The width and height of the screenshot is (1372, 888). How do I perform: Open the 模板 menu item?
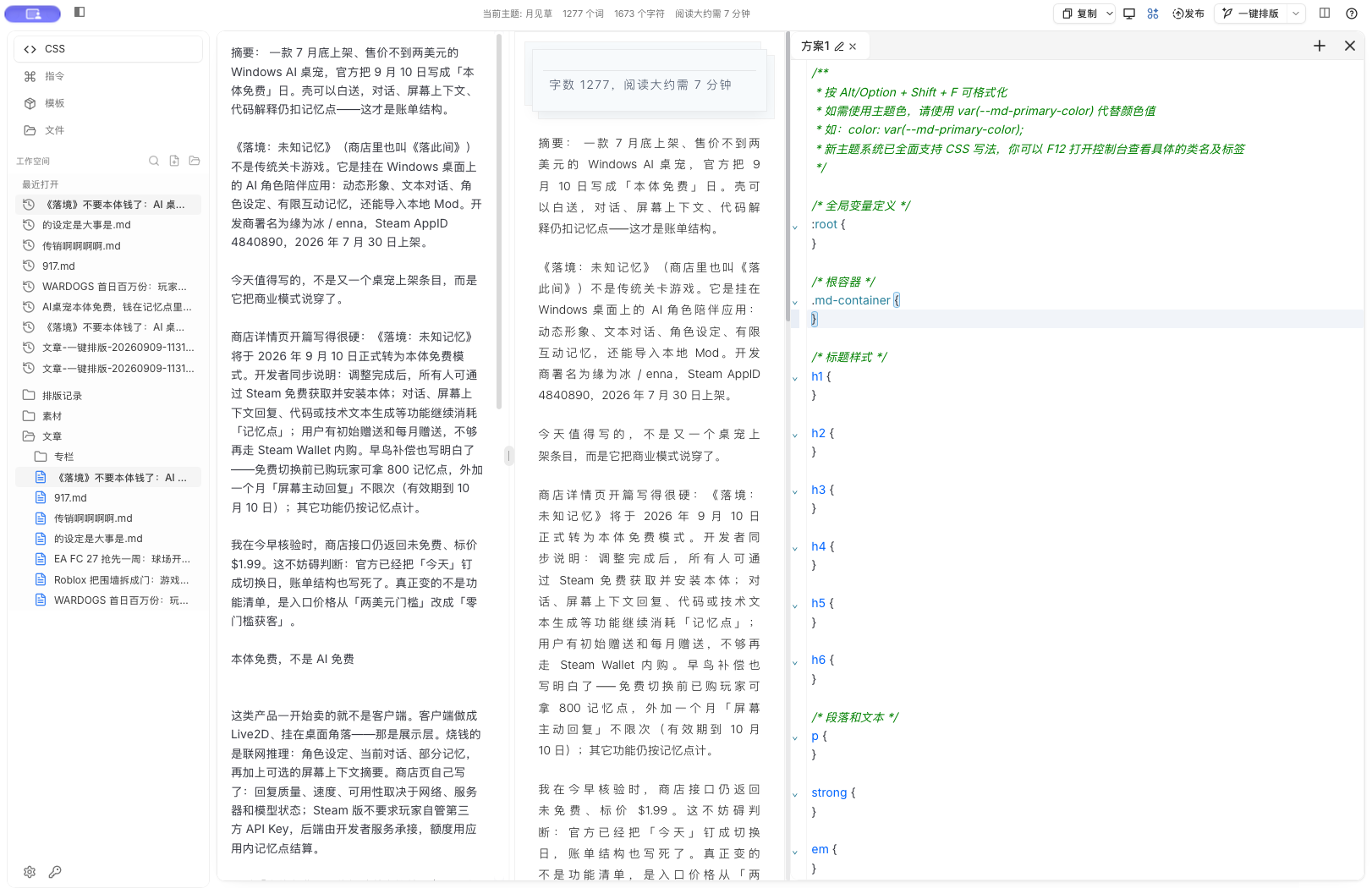tap(108, 103)
